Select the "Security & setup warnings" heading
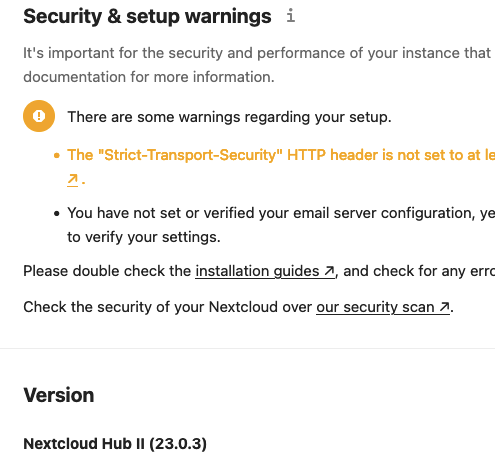The height and width of the screenshot is (461, 495). [147, 16]
